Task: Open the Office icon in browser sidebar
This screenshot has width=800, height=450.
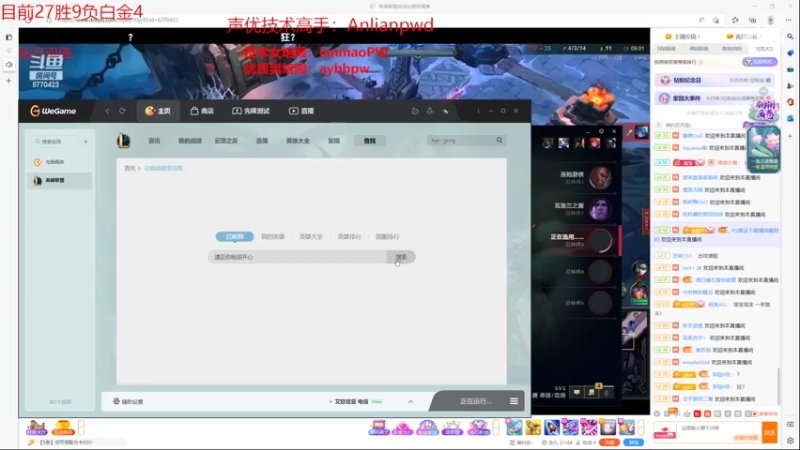Action: point(790,102)
